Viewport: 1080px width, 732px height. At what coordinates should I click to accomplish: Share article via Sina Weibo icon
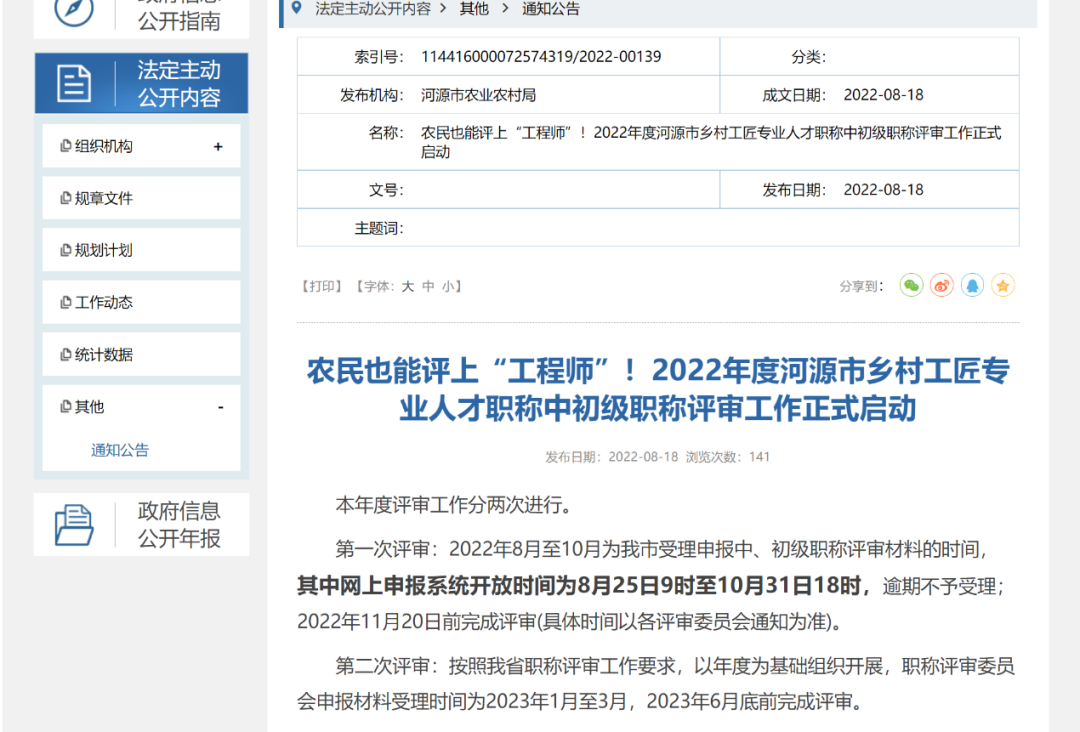point(941,286)
